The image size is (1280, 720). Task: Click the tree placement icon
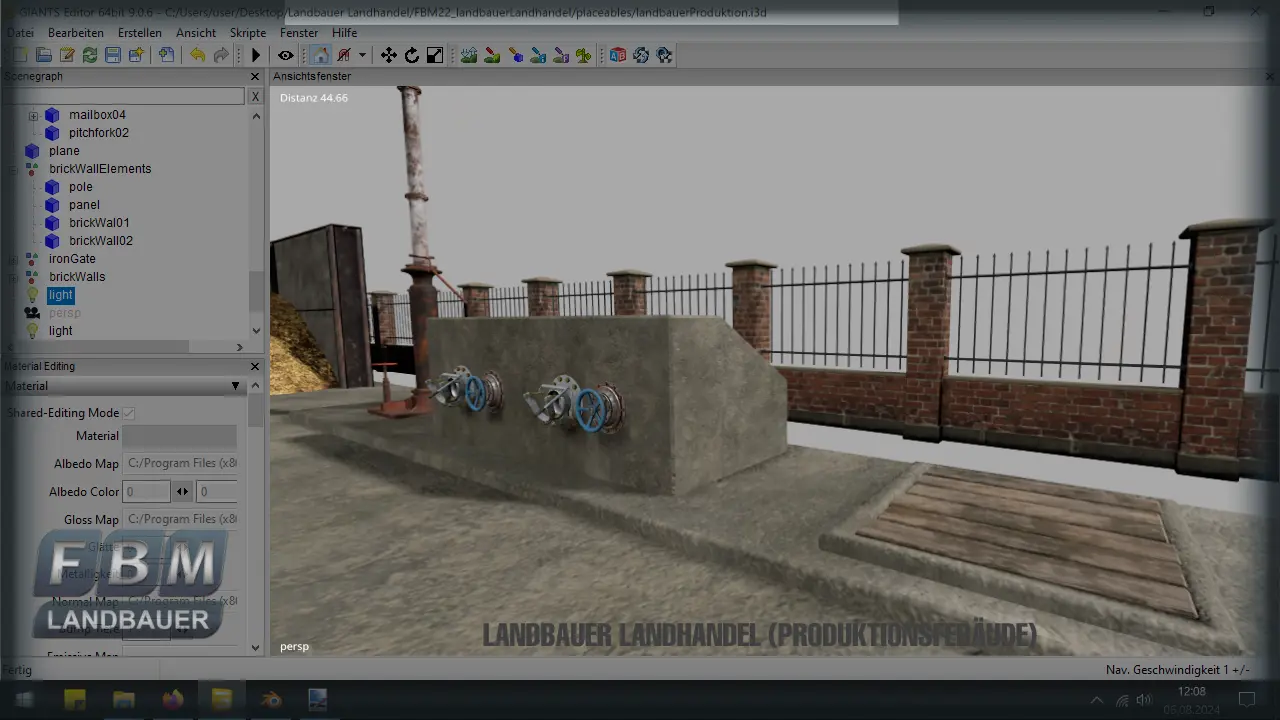click(584, 55)
